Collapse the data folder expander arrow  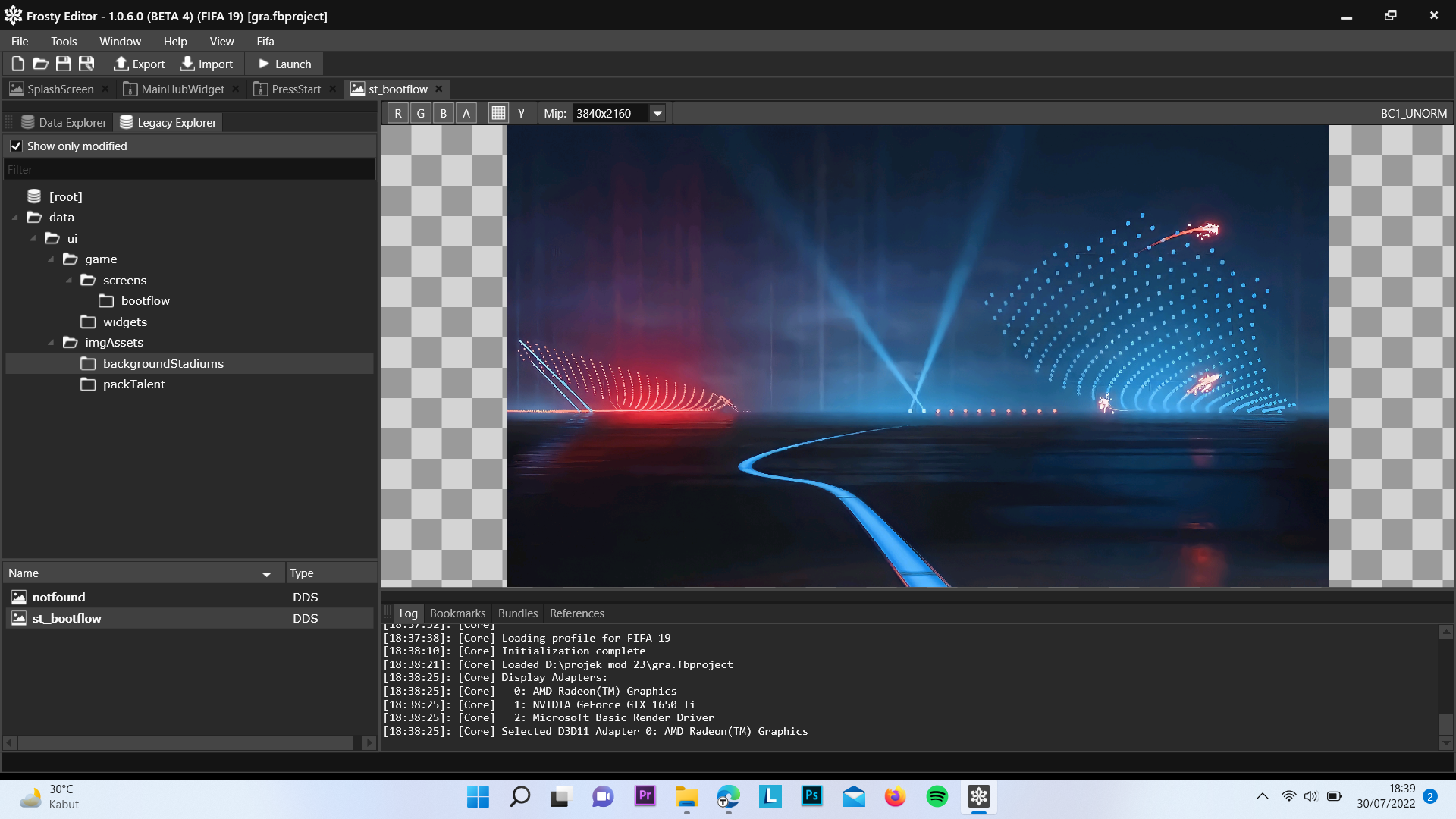coord(15,218)
